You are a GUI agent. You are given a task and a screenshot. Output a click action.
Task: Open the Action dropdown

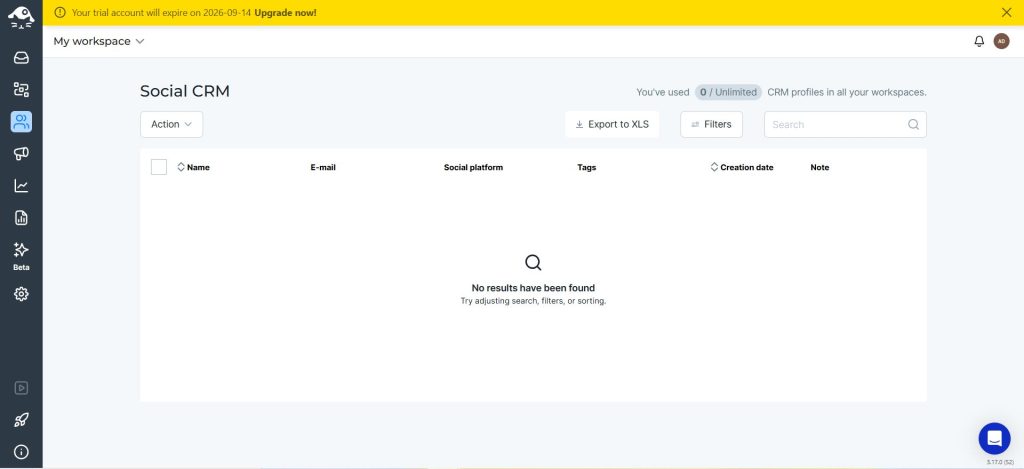point(172,124)
